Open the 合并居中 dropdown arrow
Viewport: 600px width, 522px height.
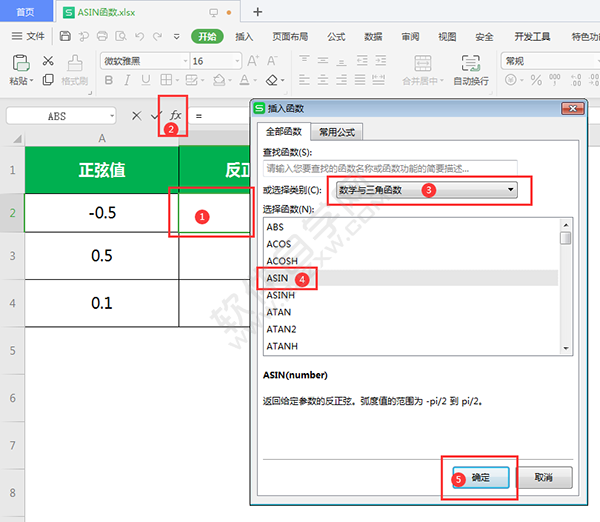[x=442, y=81]
